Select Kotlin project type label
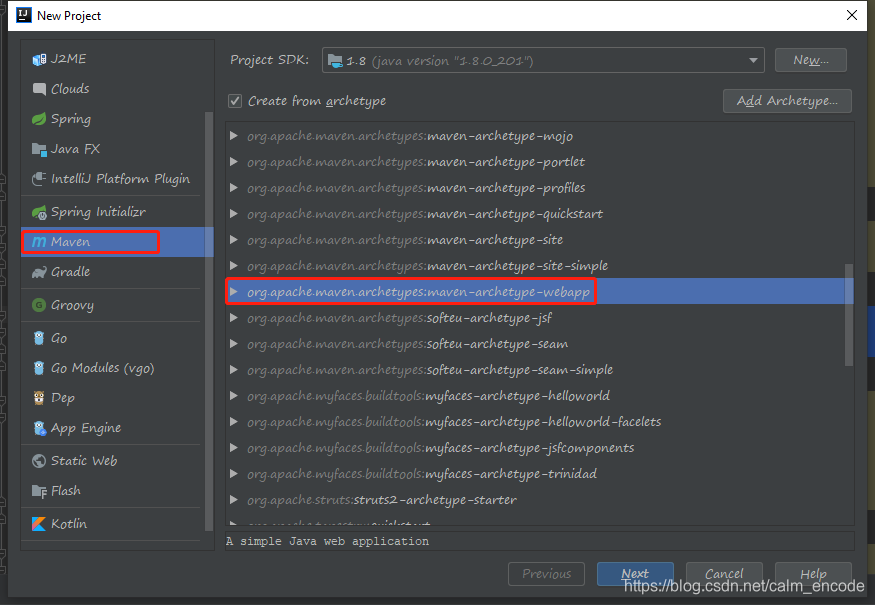The image size is (875, 605). pyautogui.click(x=69, y=524)
